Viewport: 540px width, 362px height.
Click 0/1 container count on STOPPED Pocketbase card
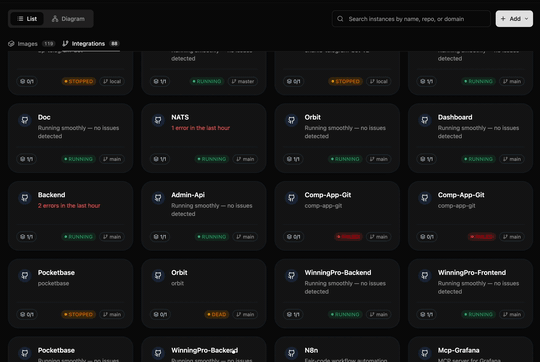point(27,314)
